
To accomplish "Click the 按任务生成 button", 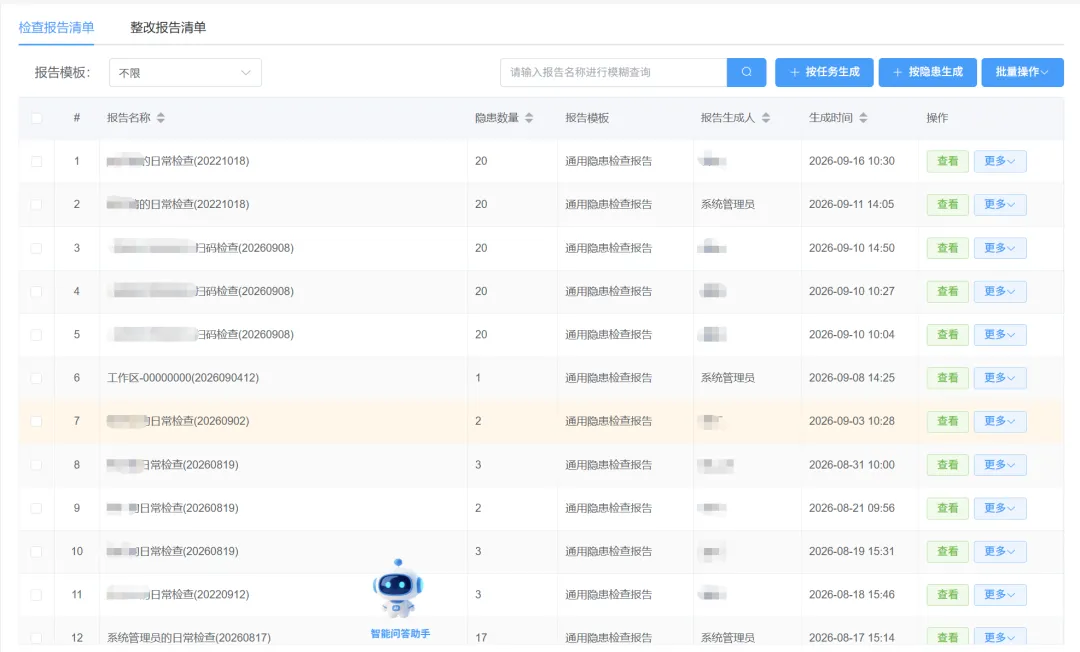I will [824, 72].
